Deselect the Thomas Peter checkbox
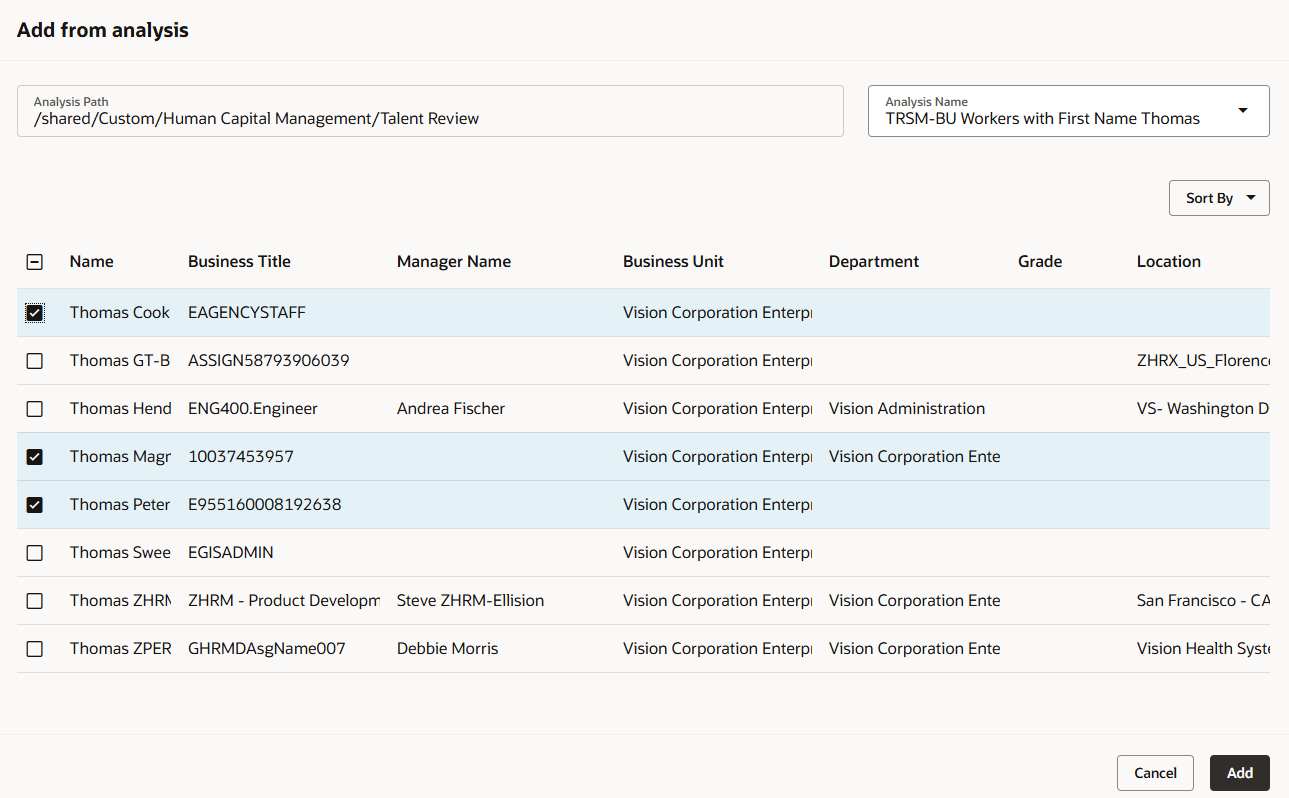The width and height of the screenshot is (1289, 798). coord(35,504)
